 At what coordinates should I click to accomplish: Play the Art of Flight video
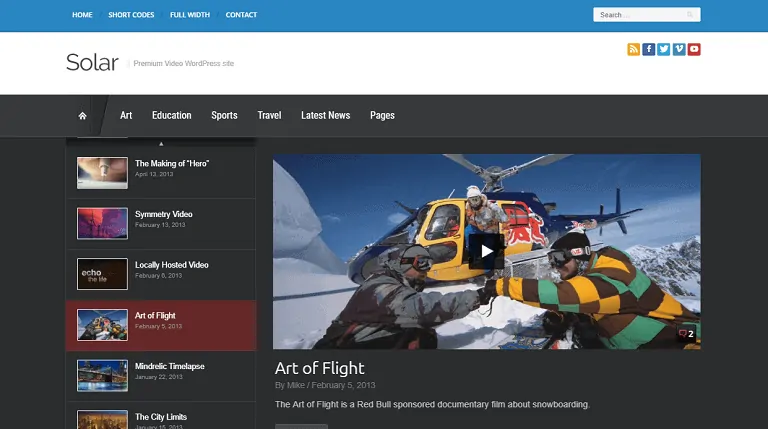click(486, 251)
